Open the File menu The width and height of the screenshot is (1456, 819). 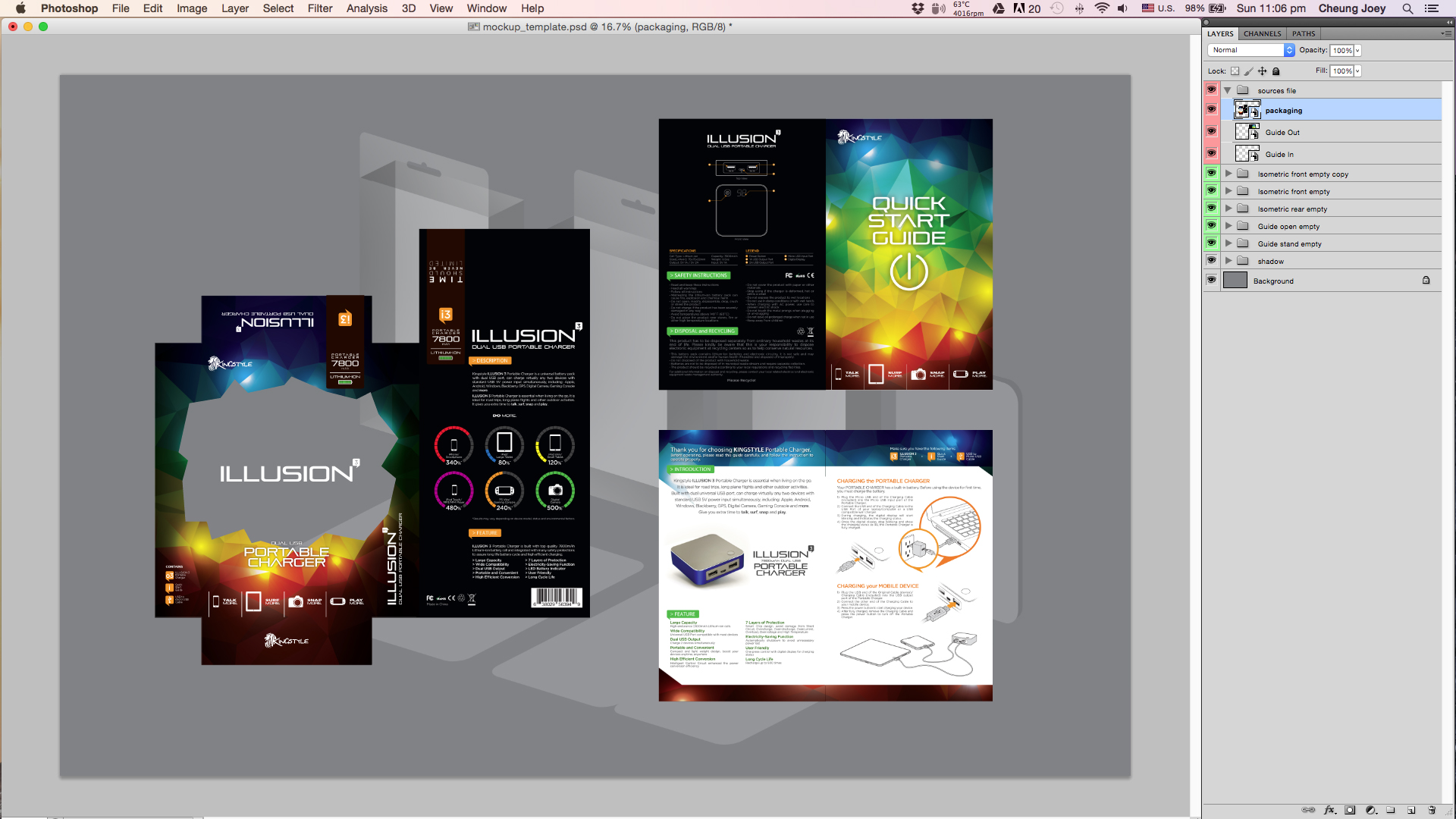pyautogui.click(x=121, y=8)
